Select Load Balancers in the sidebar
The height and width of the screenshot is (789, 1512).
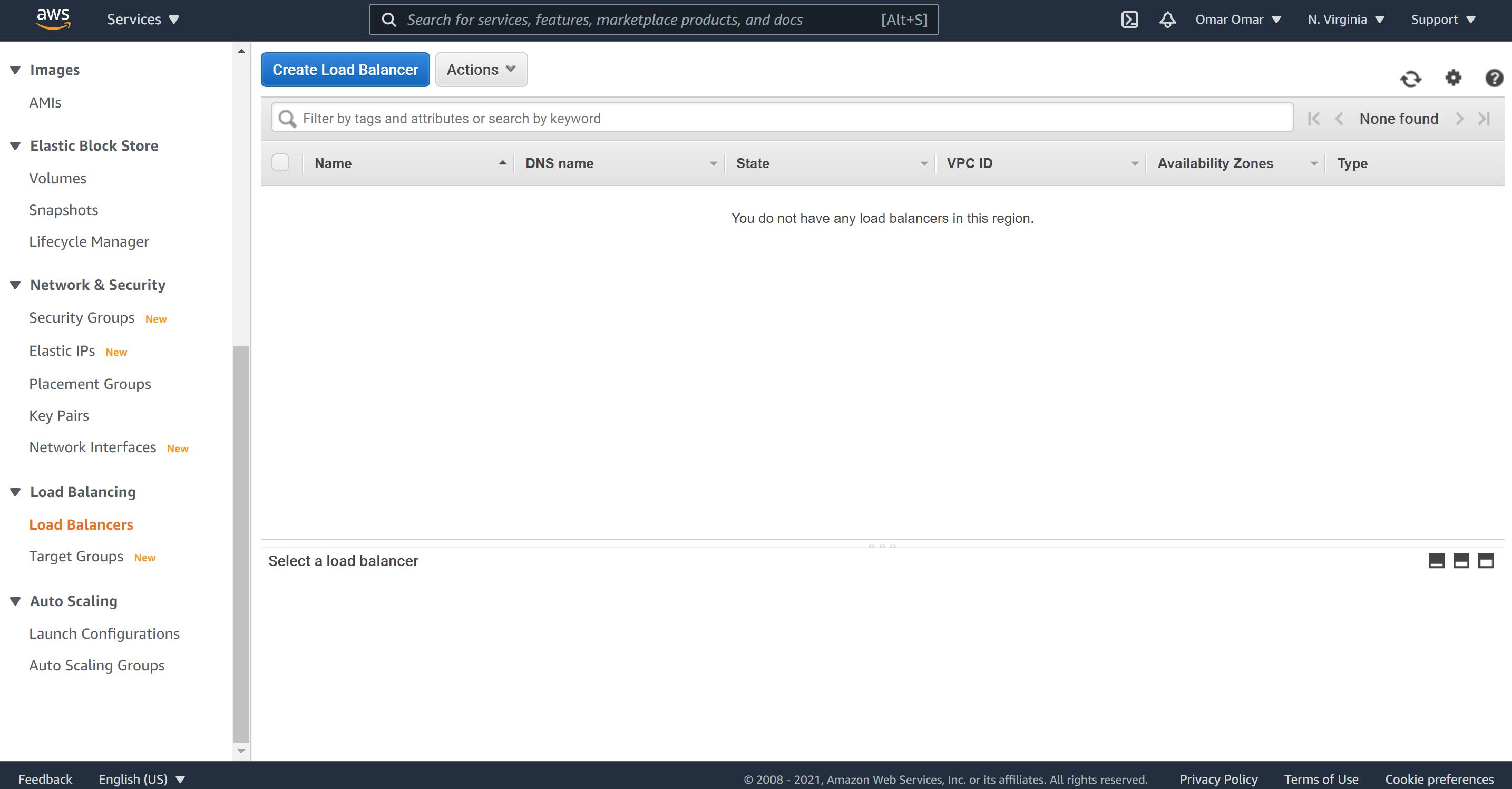coord(81,524)
